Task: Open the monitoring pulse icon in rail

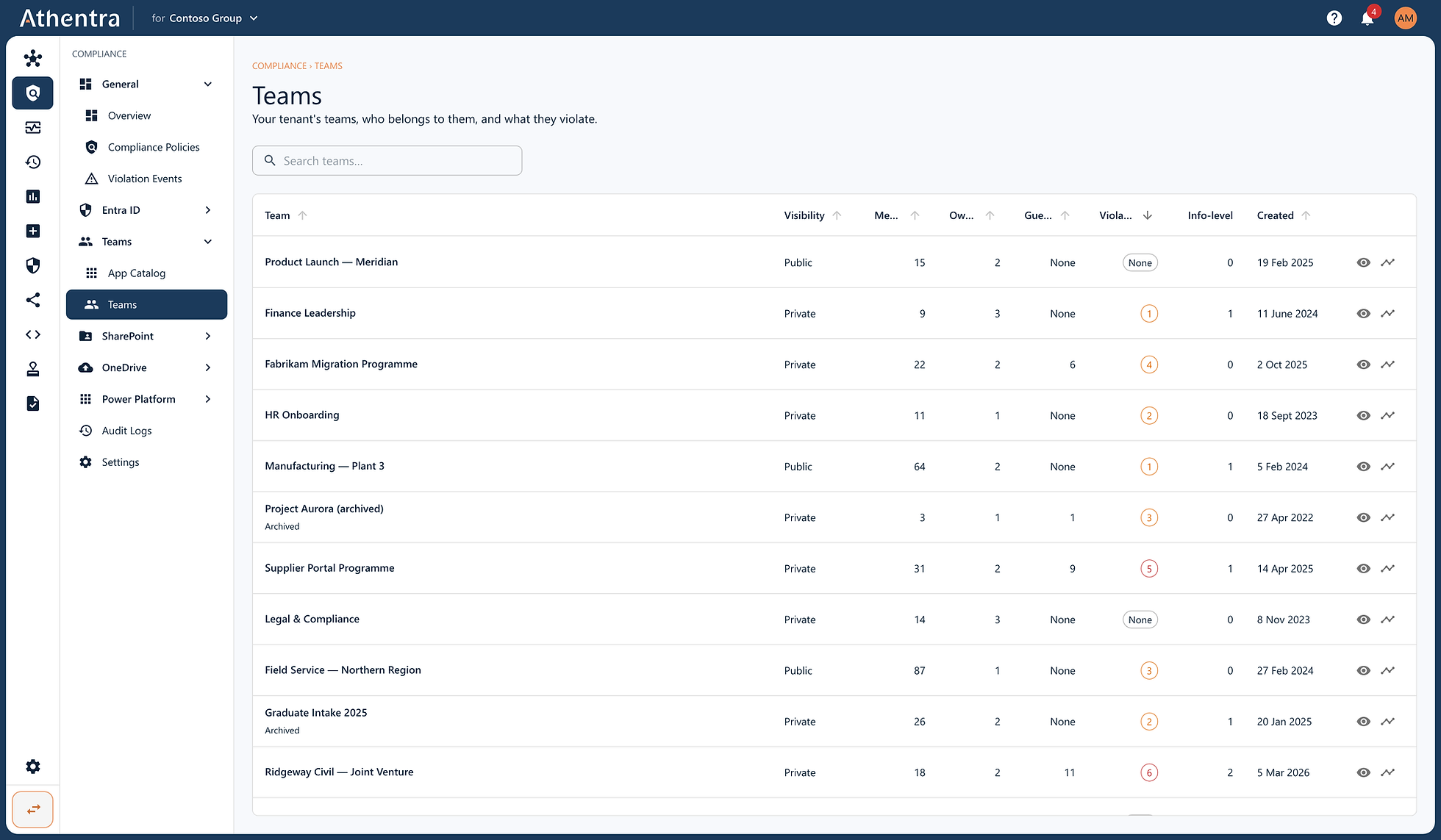Action: tap(33, 128)
